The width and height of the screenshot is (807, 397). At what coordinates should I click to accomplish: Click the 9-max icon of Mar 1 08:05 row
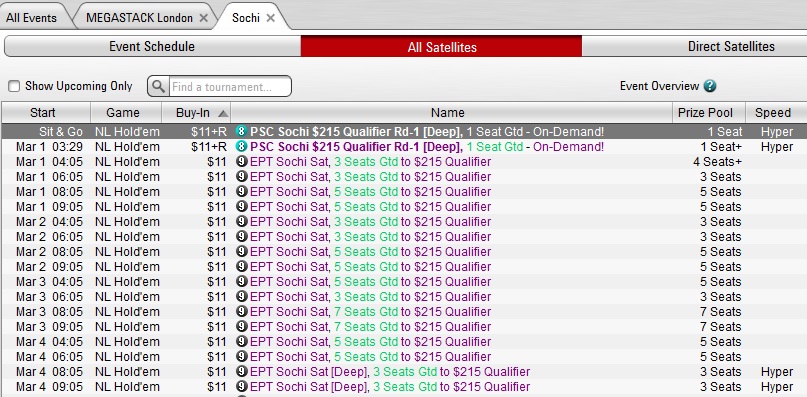242,192
